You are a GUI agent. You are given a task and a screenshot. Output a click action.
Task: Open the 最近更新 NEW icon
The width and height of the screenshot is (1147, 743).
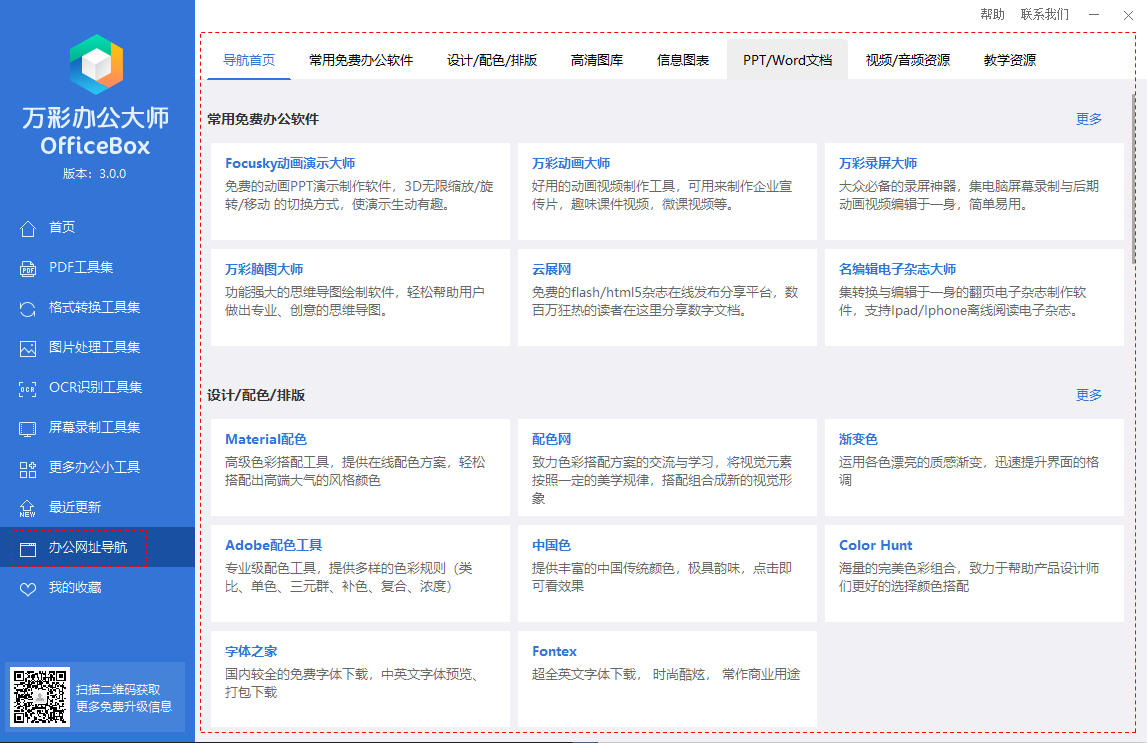(28, 508)
